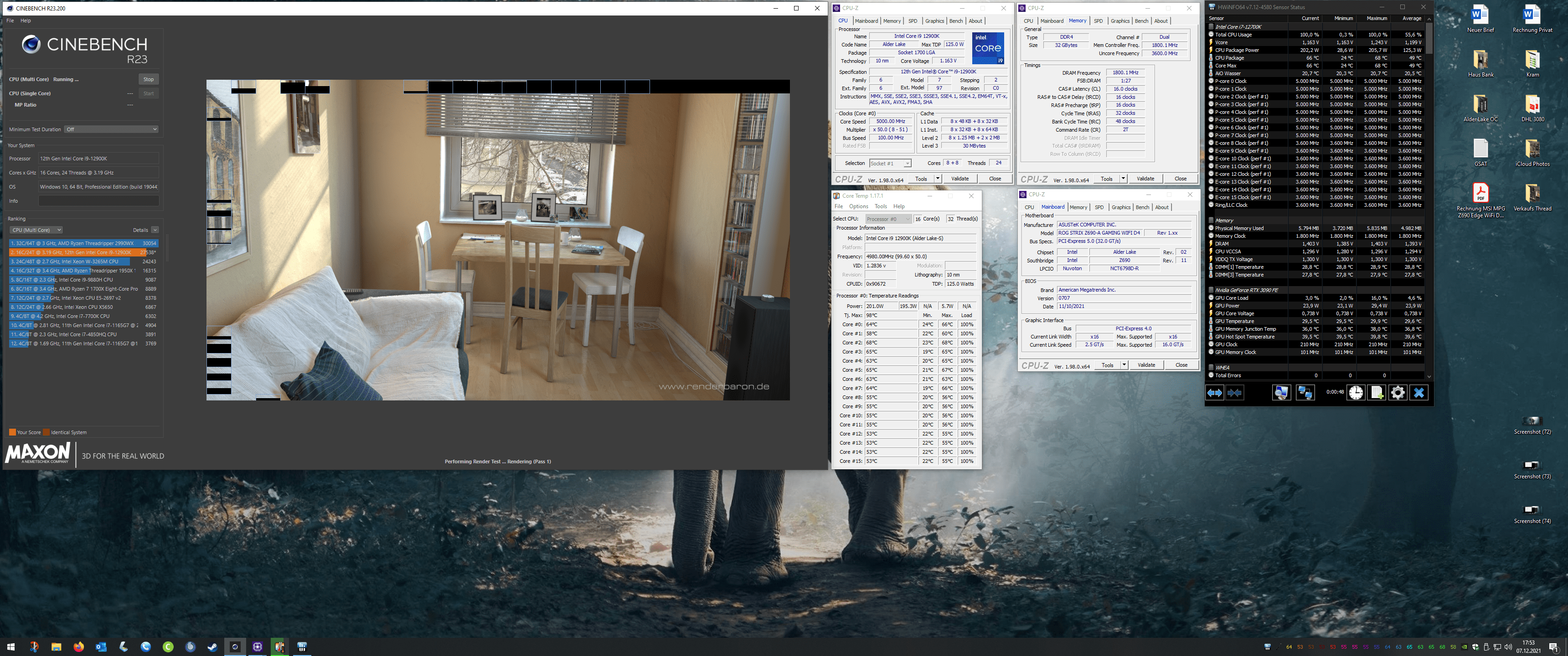Click HWiNFO expand columns arrows icon
Screen dimensions: 1568x656
point(1214,393)
